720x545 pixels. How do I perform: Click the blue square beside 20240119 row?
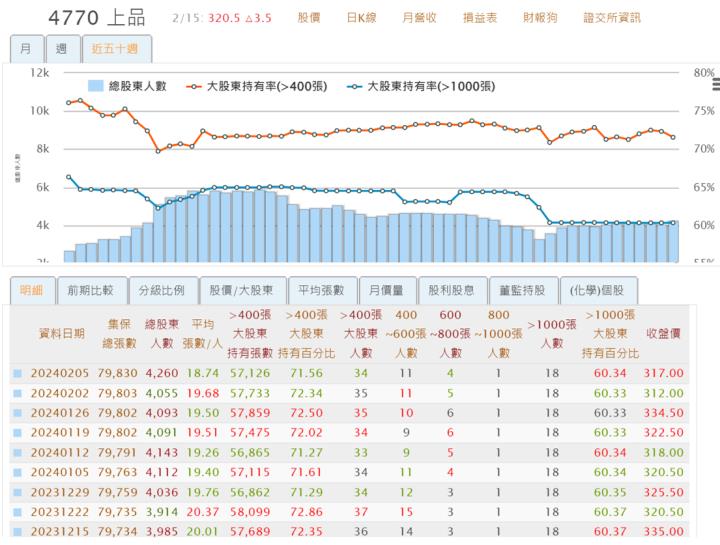pyautogui.click(x=17, y=433)
